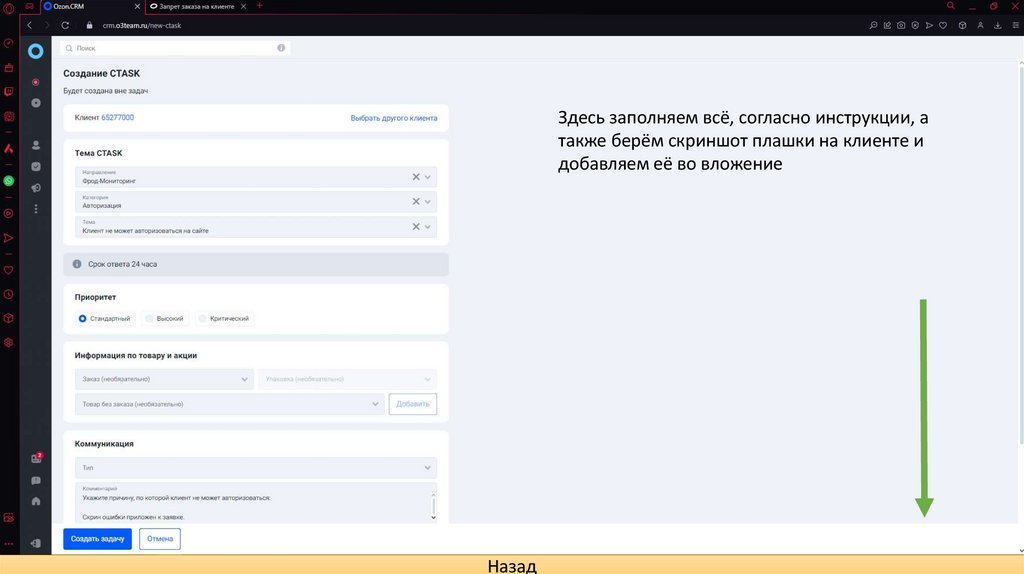Clear the Тема field selection
Image resolution: width=1024 pixels, height=574 pixels.
tap(415, 227)
